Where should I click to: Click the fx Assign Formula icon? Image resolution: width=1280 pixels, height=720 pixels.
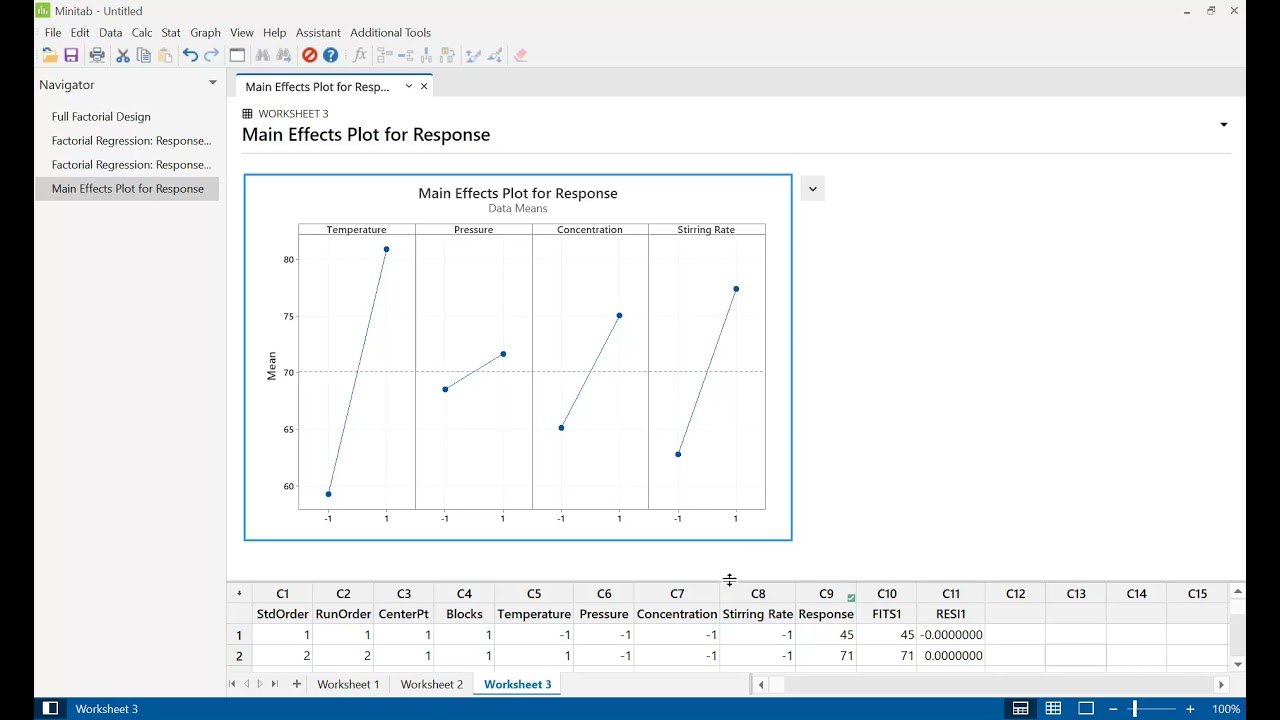coord(360,56)
